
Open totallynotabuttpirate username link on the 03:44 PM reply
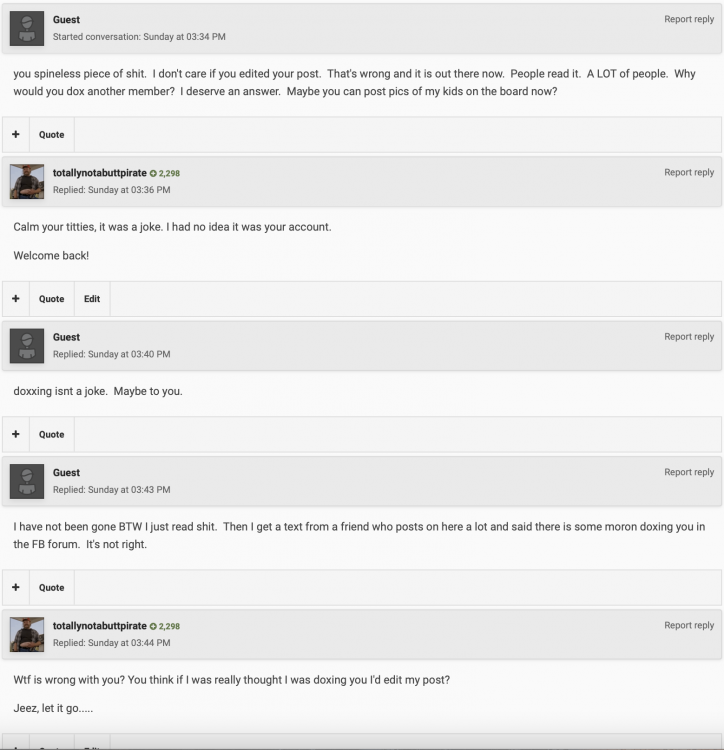(100, 626)
